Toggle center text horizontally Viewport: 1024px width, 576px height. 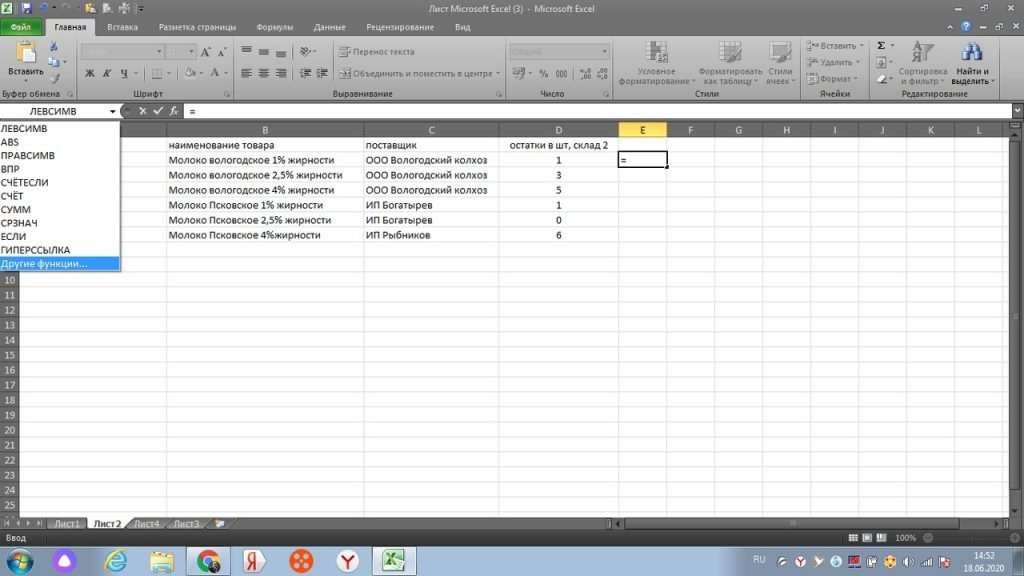tap(263, 74)
